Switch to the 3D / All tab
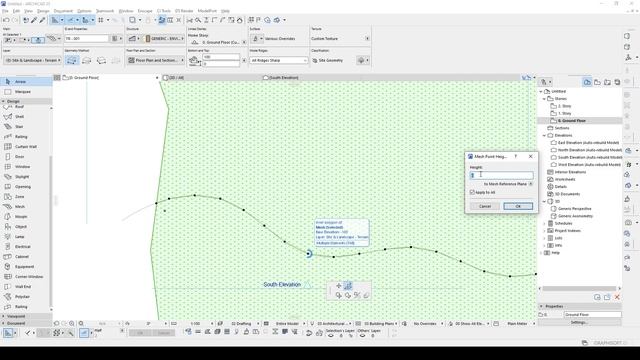Image resolution: width=640 pixels, height=360 pixels. point(174,78)
